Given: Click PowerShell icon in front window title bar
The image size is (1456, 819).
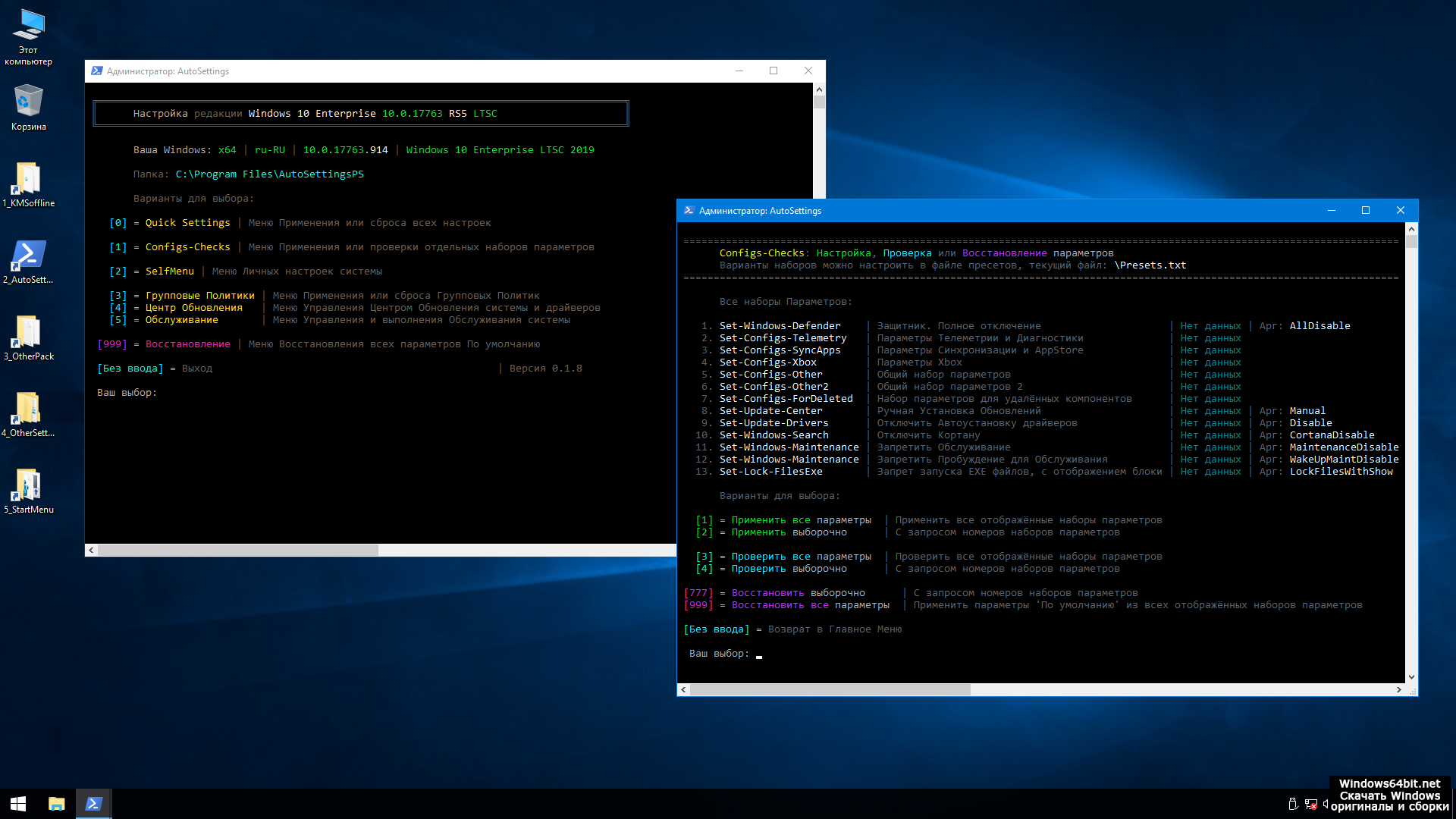Looking at the screenshot, I should pyautogui.click(x=689, y=211).
